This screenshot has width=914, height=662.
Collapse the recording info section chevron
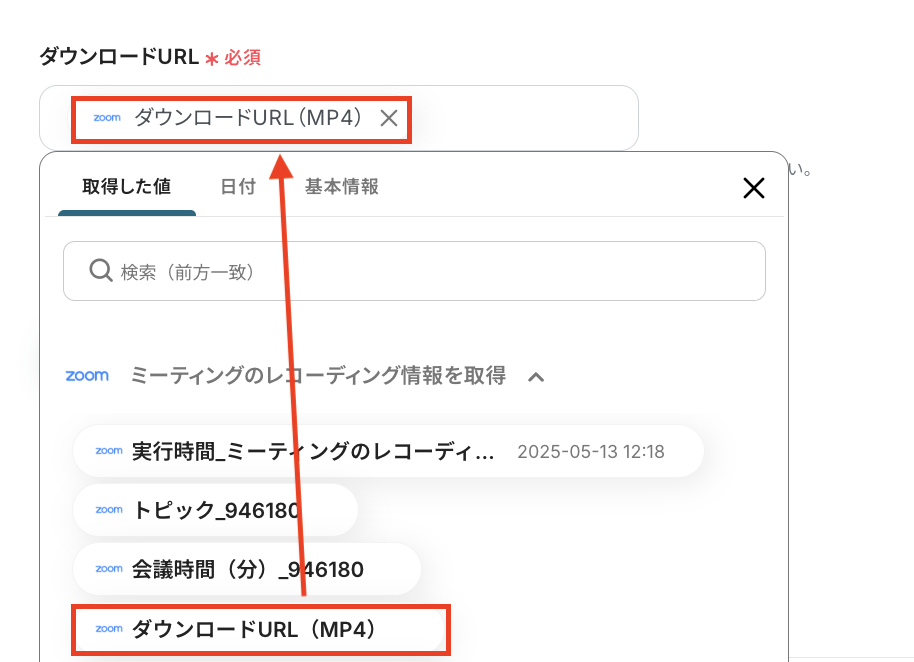click(x=536, y=377)
